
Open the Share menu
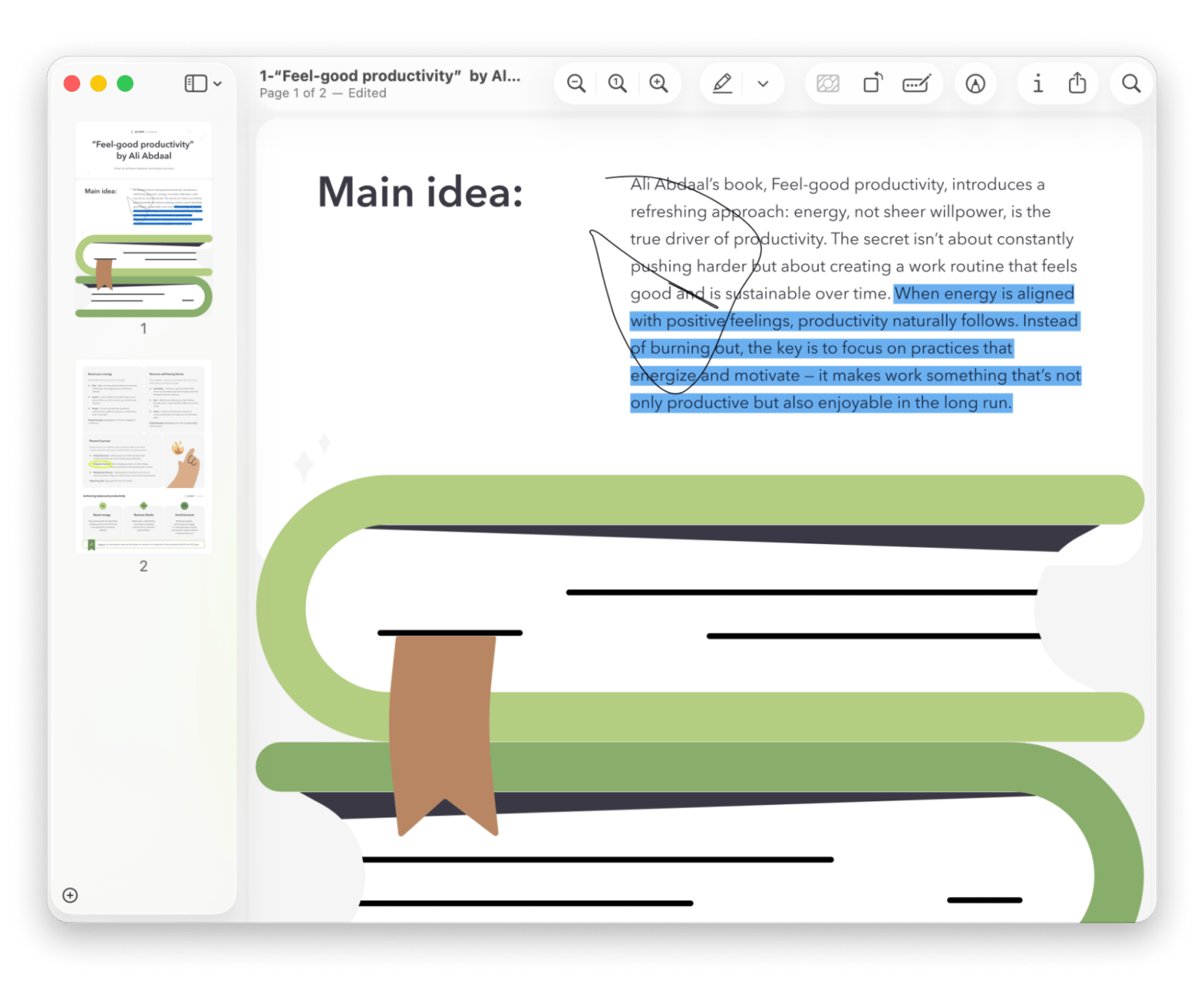click(x=1077, y=83)
